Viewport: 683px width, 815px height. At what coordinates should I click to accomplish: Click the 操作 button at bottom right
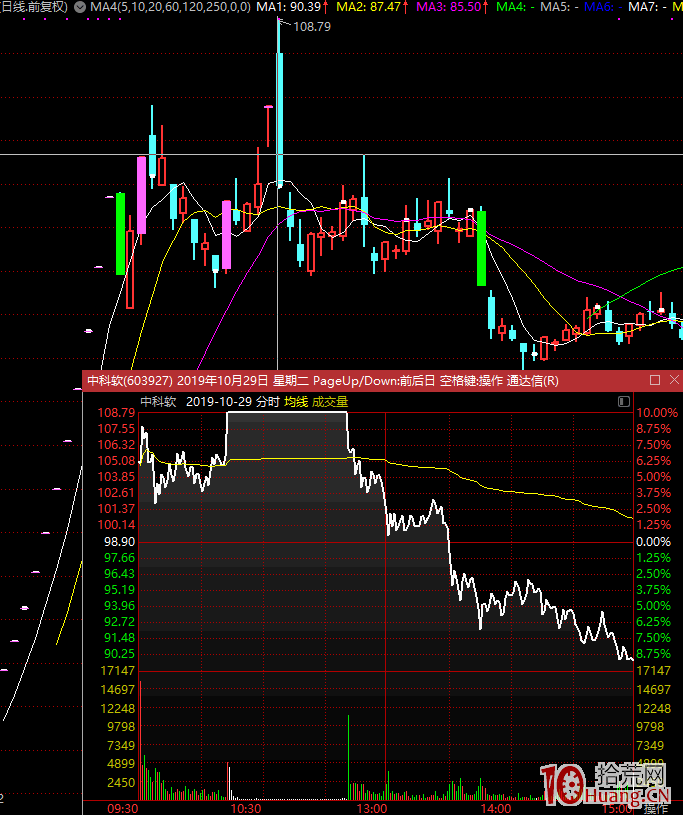655,809
